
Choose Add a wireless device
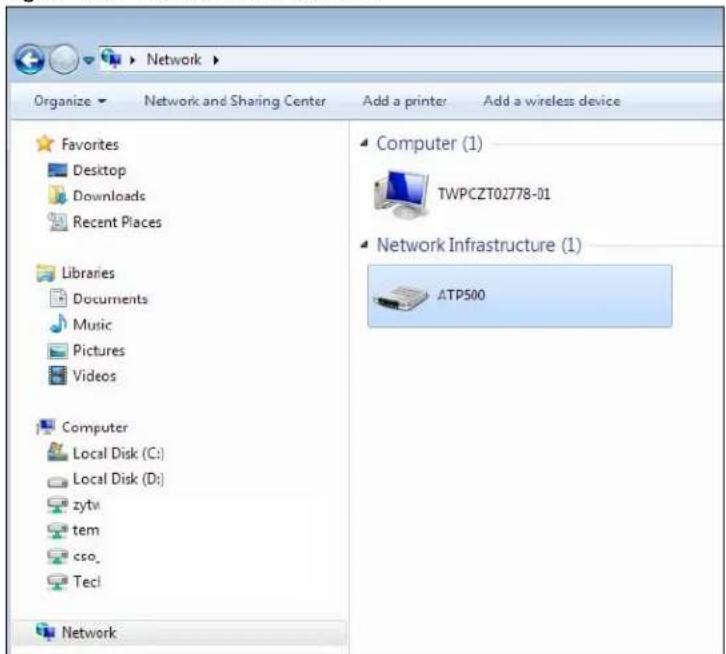[x=551, y=101]
